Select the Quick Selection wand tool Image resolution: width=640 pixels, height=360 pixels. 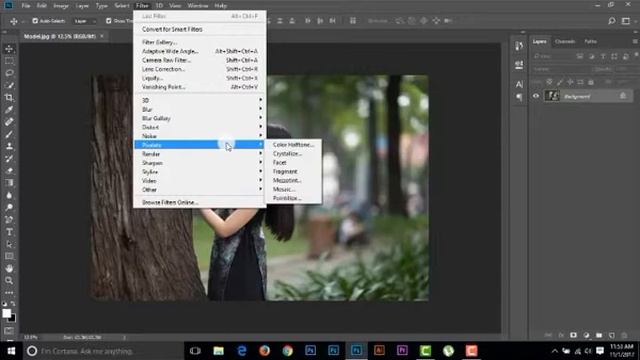[9, 85]
